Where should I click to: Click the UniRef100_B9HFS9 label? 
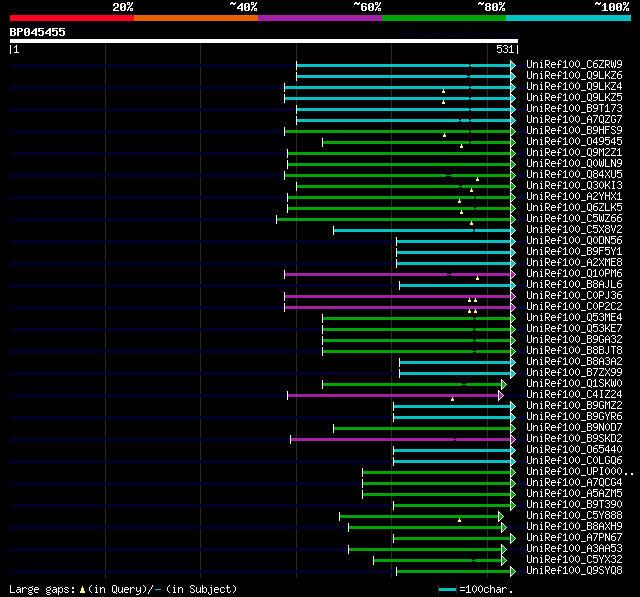pyautogui.click(x=574, y=131)
